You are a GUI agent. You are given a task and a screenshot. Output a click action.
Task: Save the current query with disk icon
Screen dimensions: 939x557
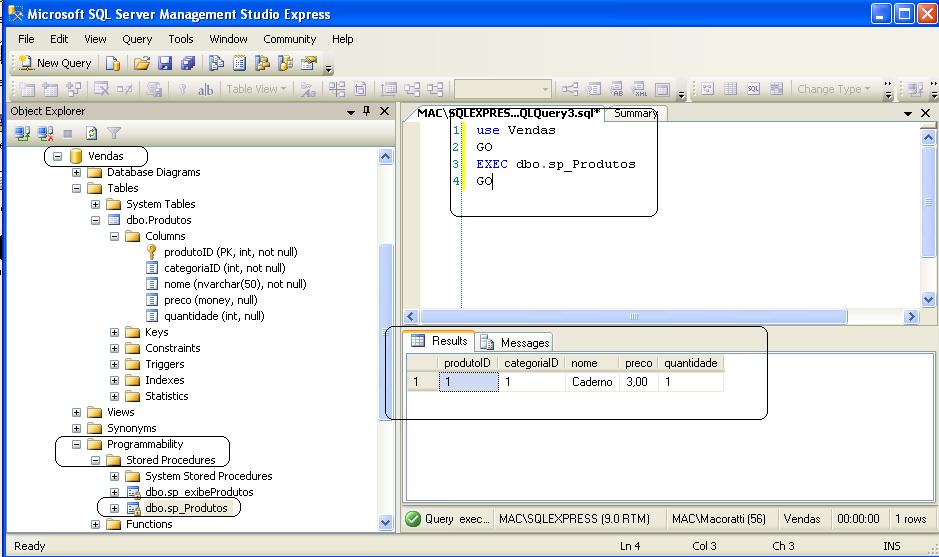pos(165,63)
